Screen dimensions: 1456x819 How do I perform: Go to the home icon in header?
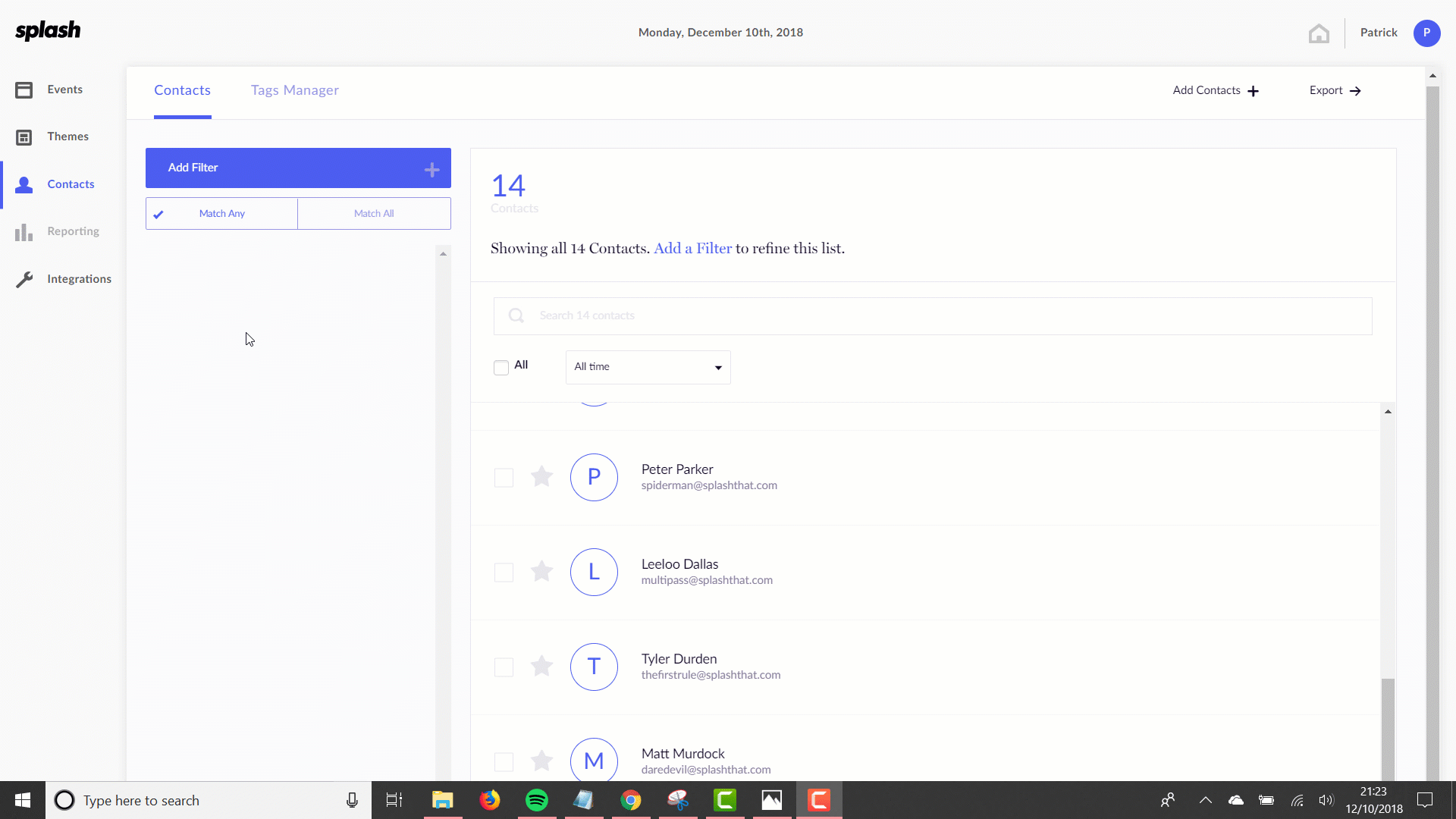click(1319, 33)
